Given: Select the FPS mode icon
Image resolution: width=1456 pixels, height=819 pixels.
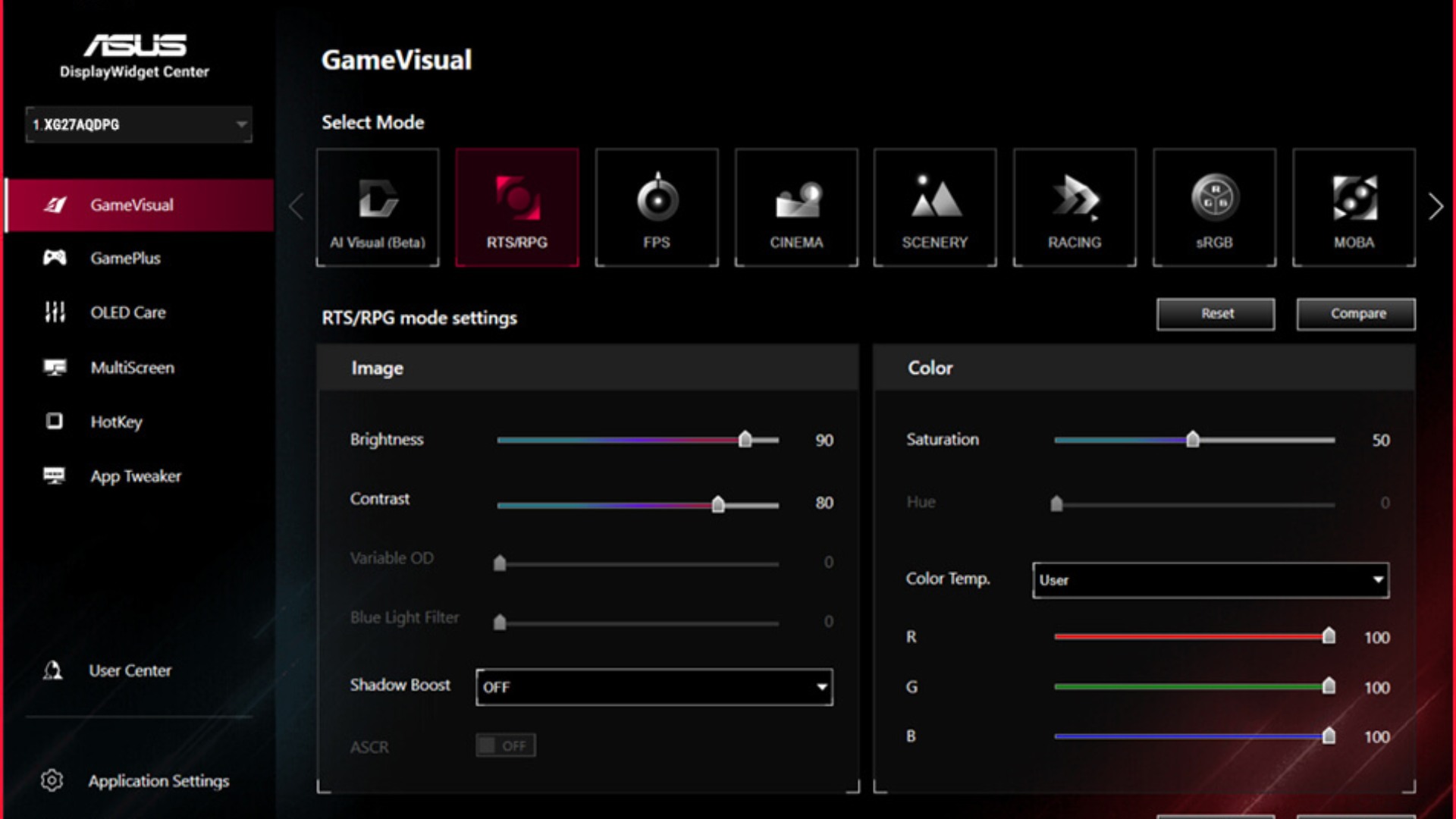Looking at the screenshot, I should [x=657, y=206].
